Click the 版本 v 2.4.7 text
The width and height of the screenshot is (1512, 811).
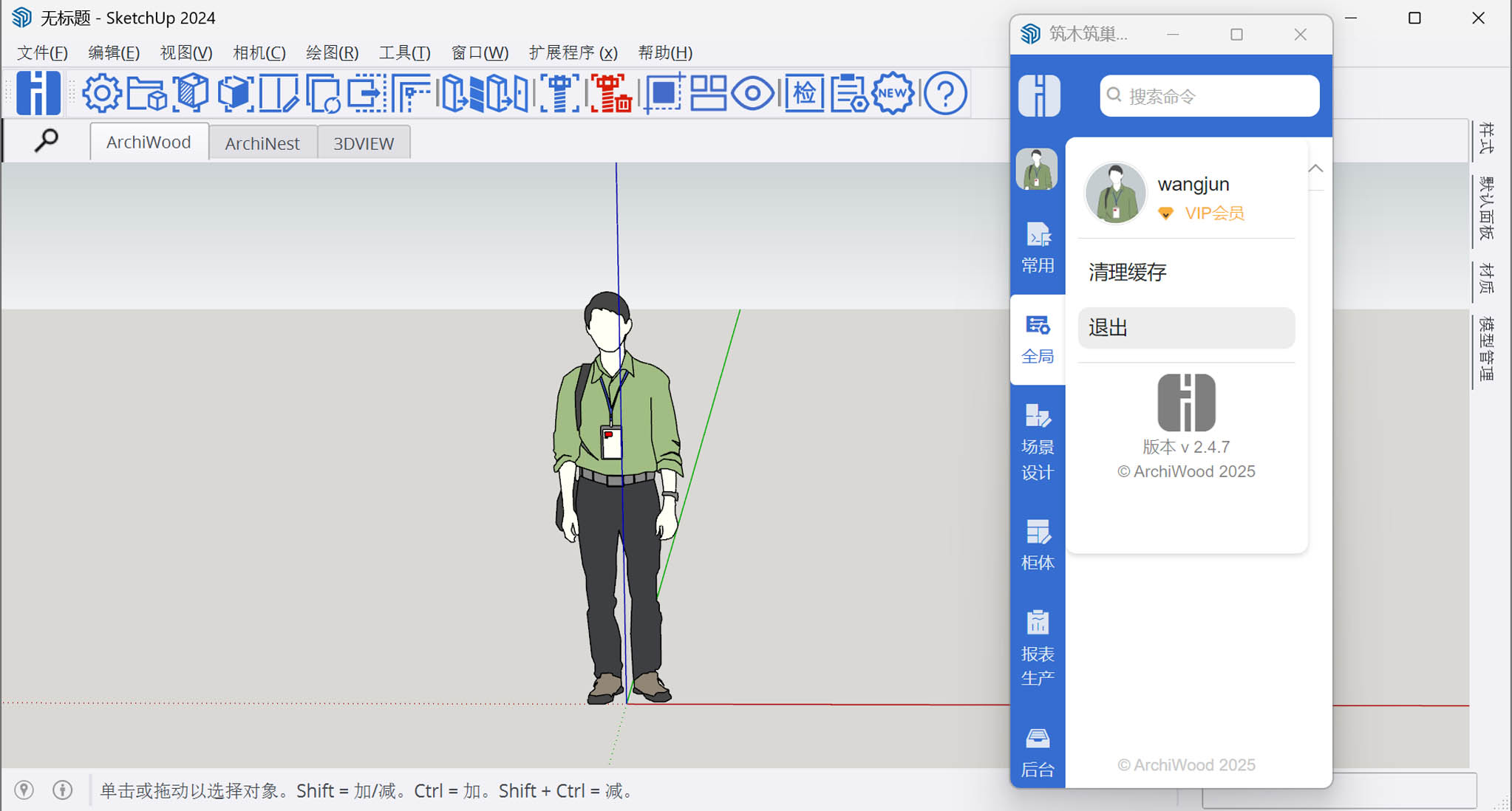click(1186, 447)
